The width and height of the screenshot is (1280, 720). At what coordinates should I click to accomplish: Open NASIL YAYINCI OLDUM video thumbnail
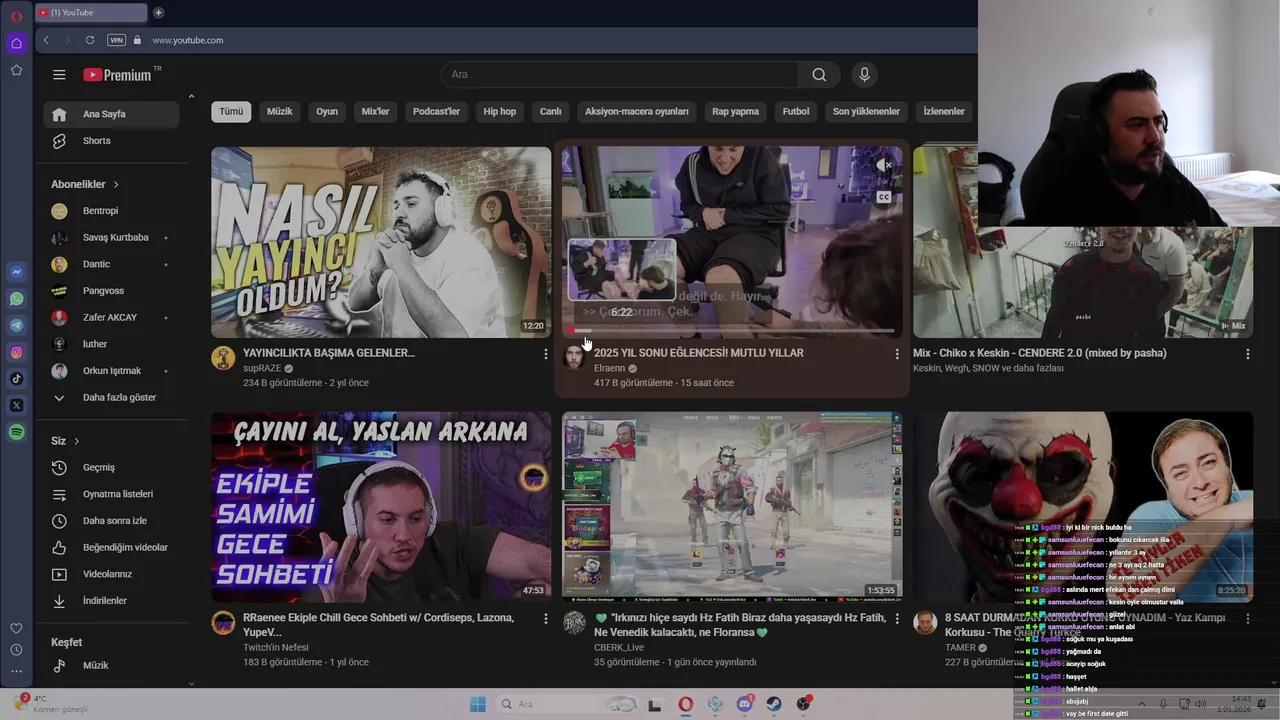(x=381, y=242)
